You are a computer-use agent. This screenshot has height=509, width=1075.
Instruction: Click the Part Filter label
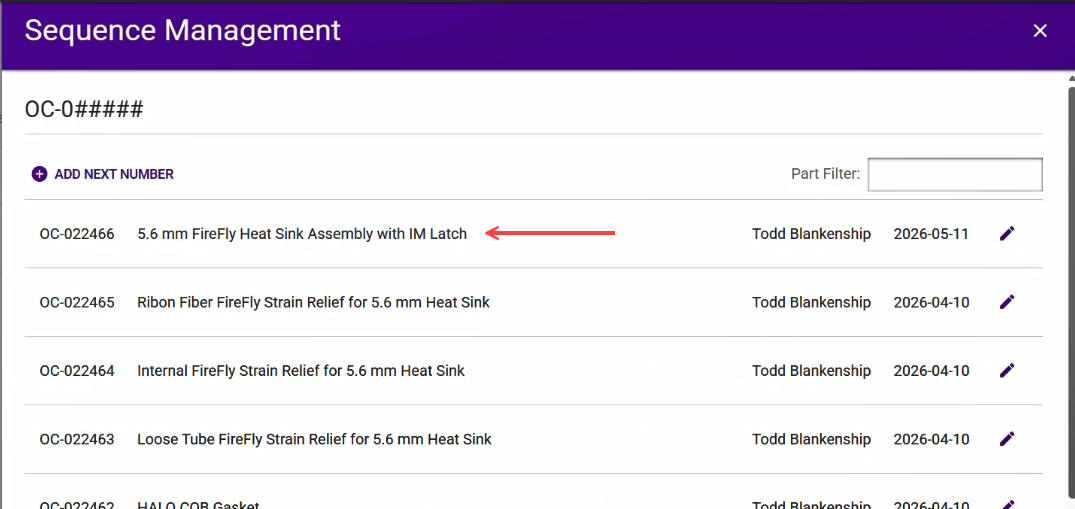click(x=825, y=174)
